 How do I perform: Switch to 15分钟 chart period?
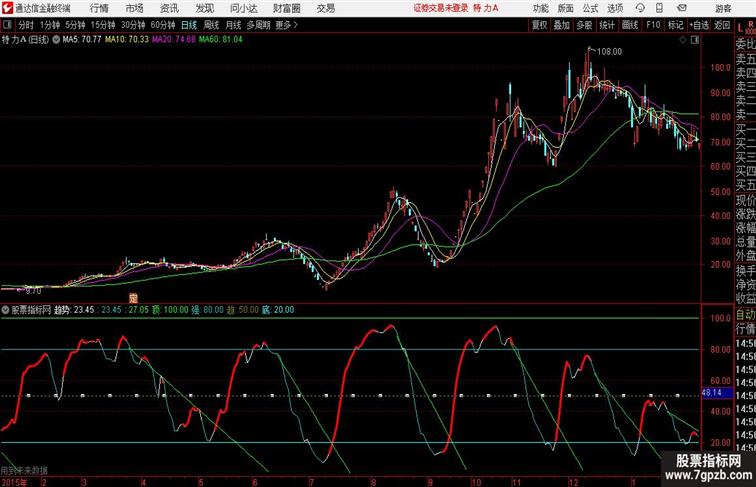pyautogui.click(x=103, y=25)
